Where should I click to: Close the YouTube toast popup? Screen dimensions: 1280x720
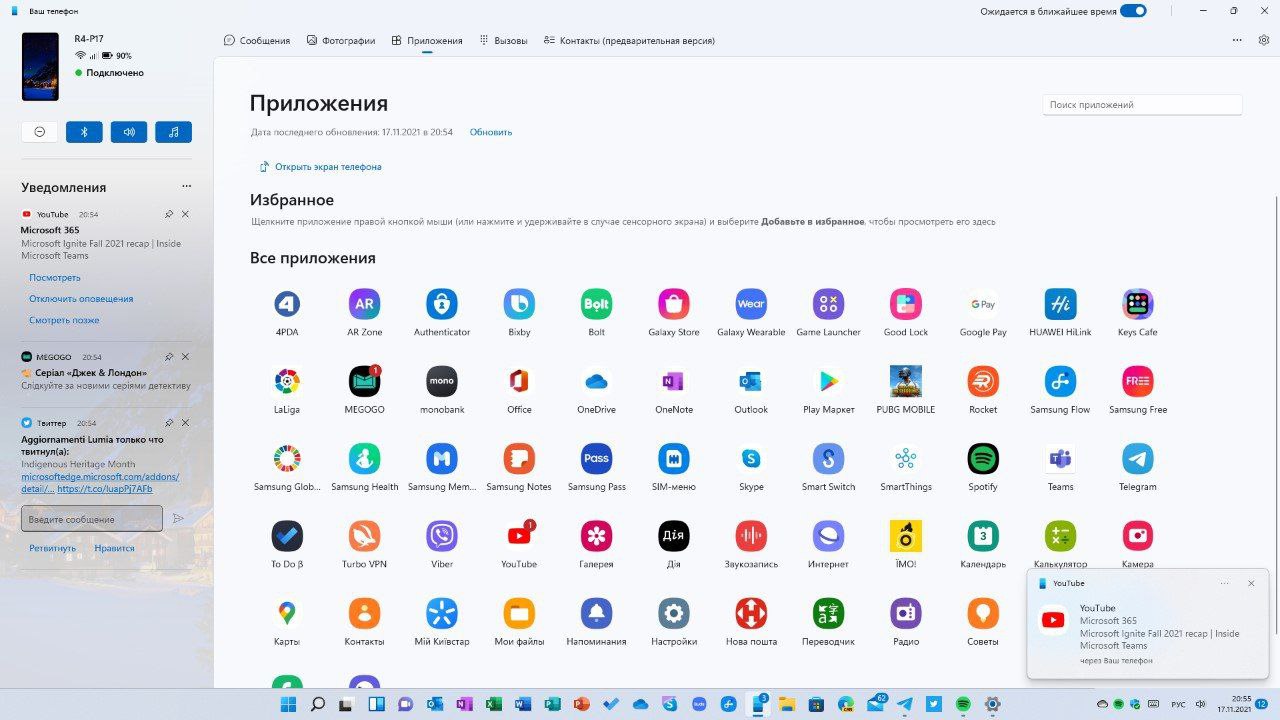1251,583
